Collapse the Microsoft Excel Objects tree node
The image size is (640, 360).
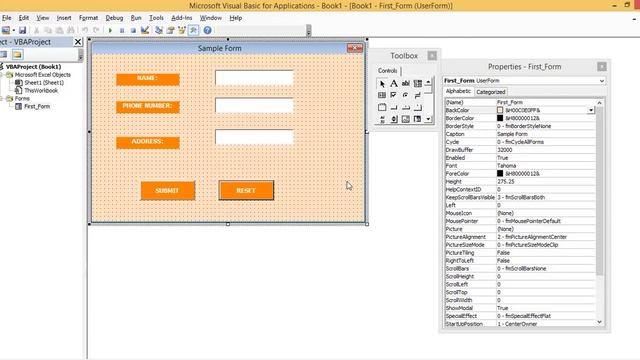pyautogui.click(x=2, y=75)
